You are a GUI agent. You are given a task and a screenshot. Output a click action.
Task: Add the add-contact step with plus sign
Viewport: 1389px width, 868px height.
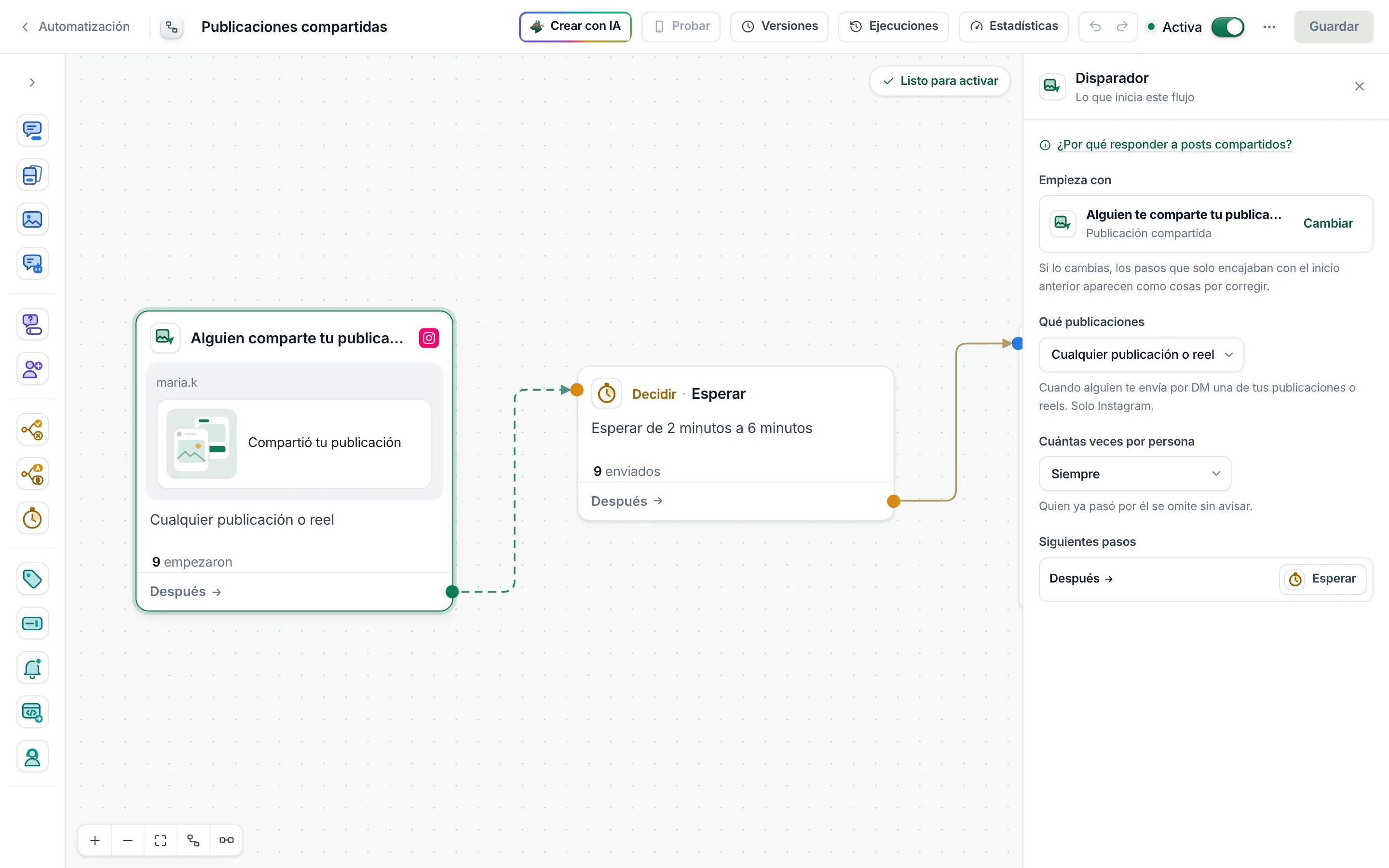click(32, 368)
